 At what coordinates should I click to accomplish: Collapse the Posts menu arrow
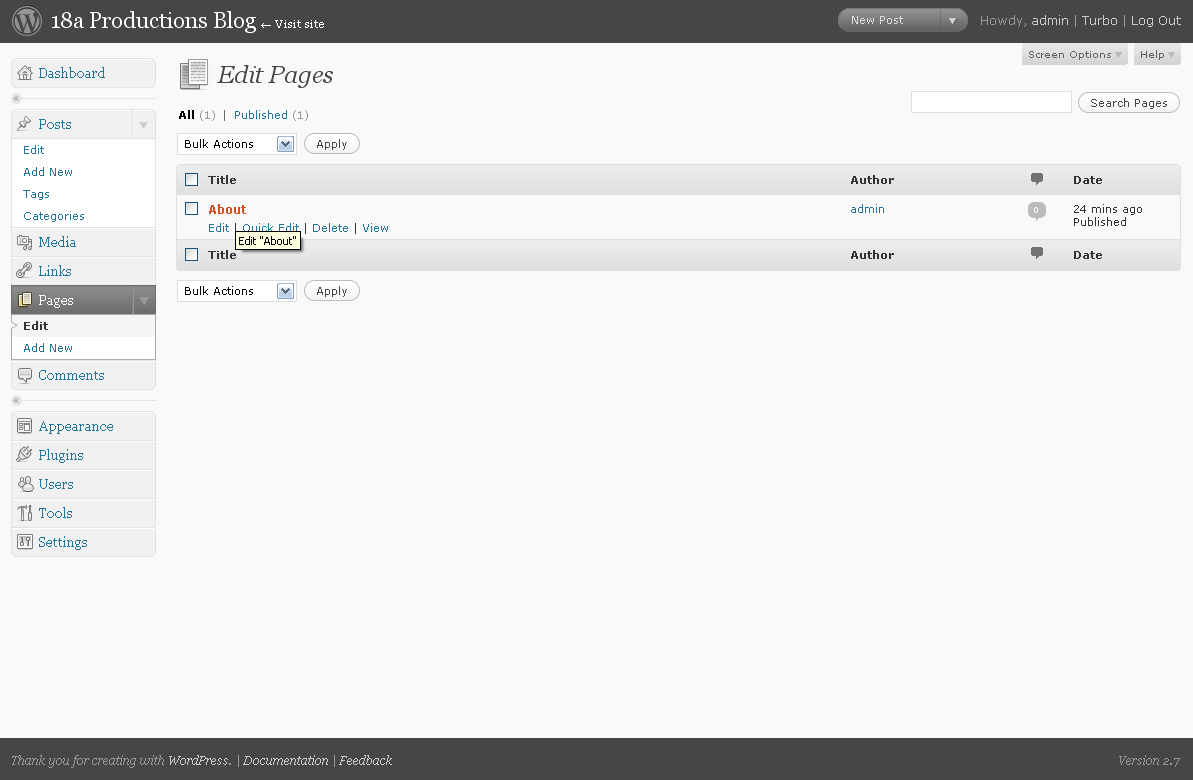coord(143,124)
